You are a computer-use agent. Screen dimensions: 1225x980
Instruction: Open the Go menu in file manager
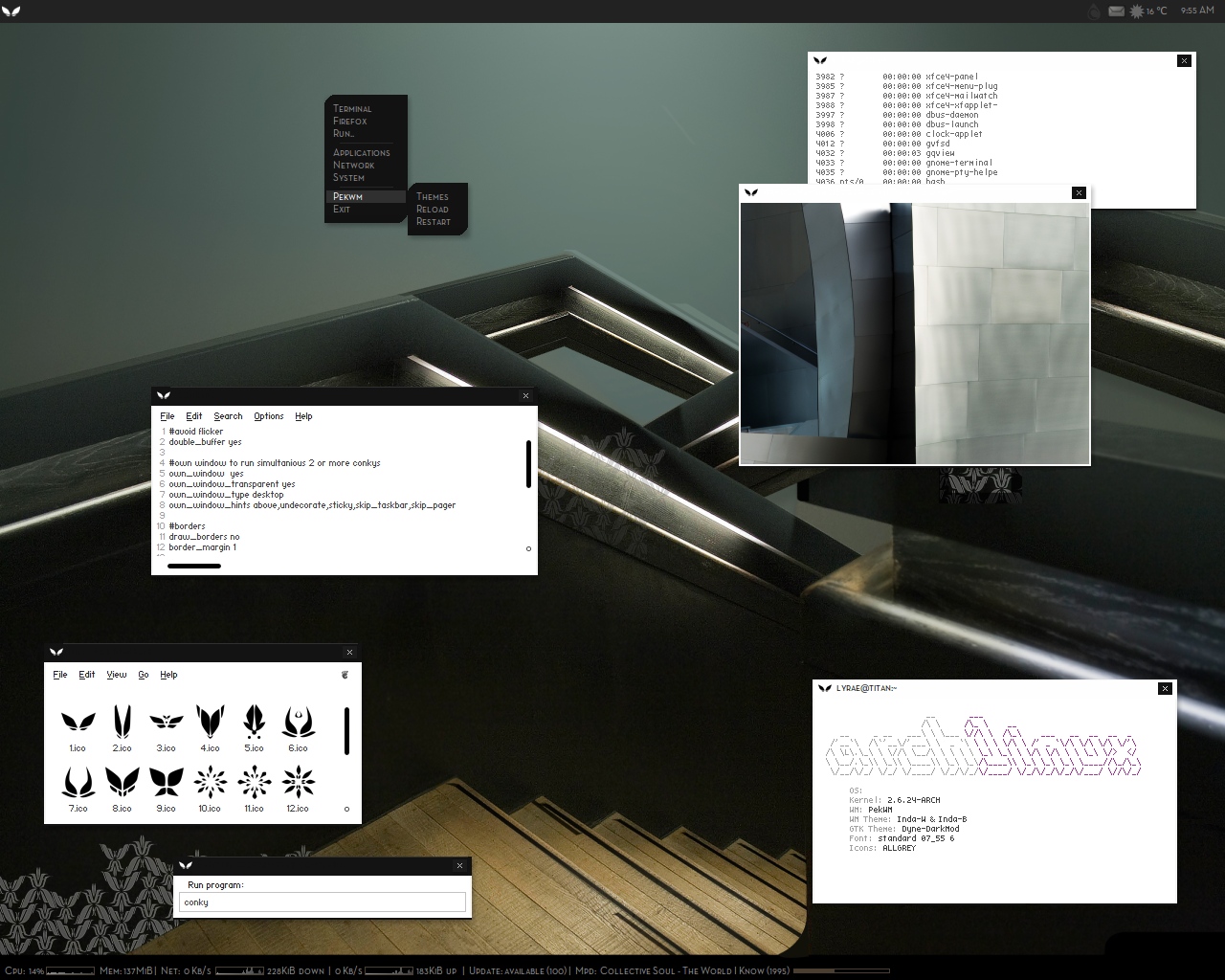144,675
